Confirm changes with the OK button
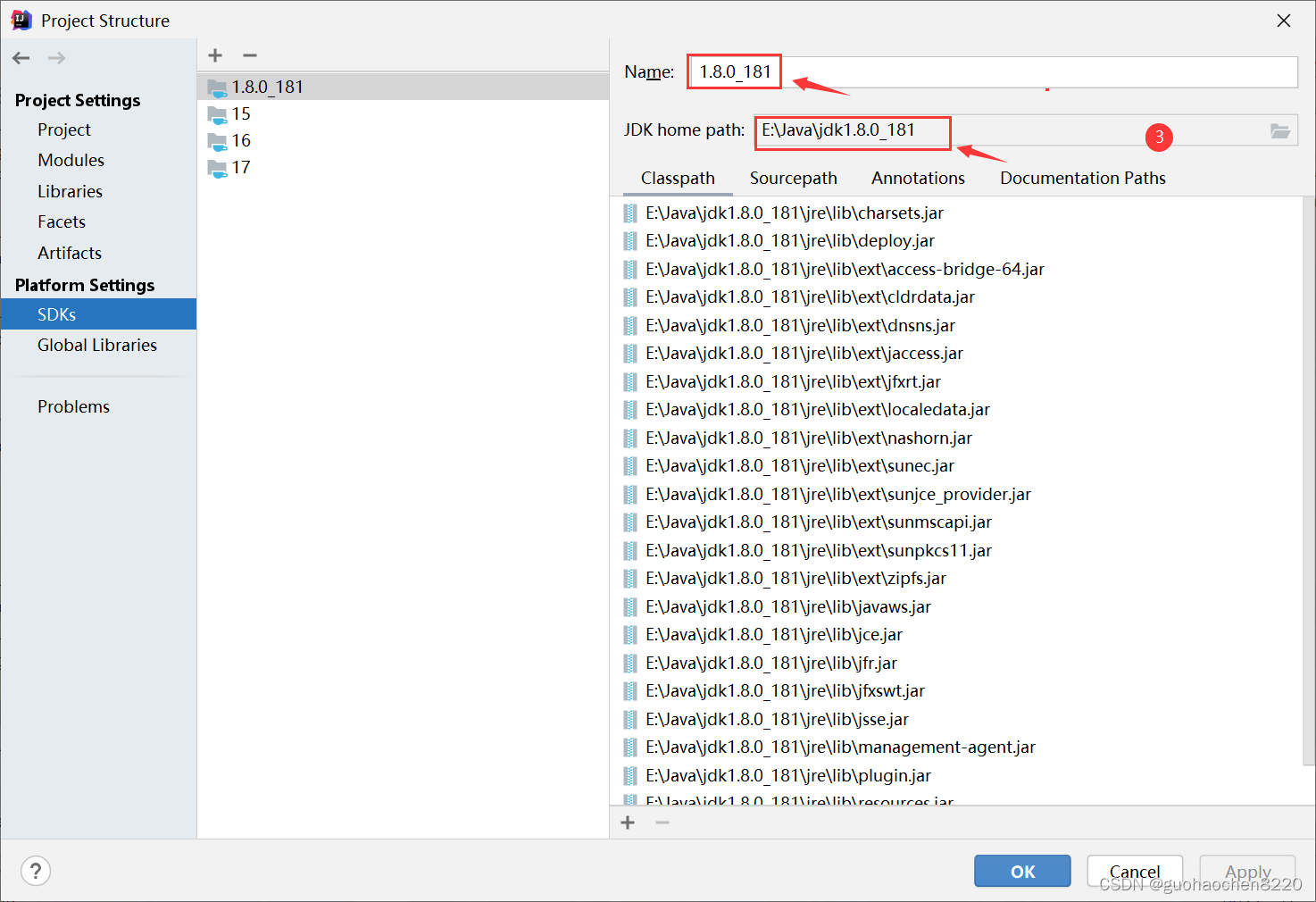 click(1021, 871)
